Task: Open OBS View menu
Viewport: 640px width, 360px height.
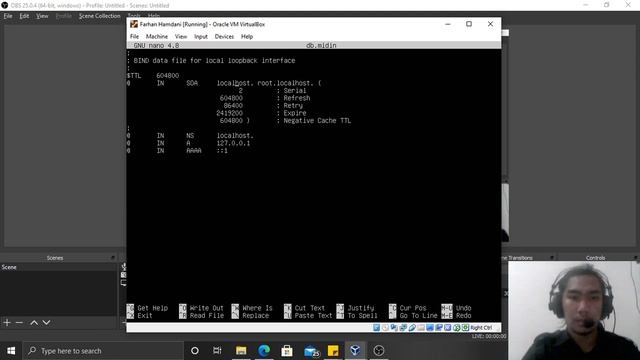Action: coord(42,16)
